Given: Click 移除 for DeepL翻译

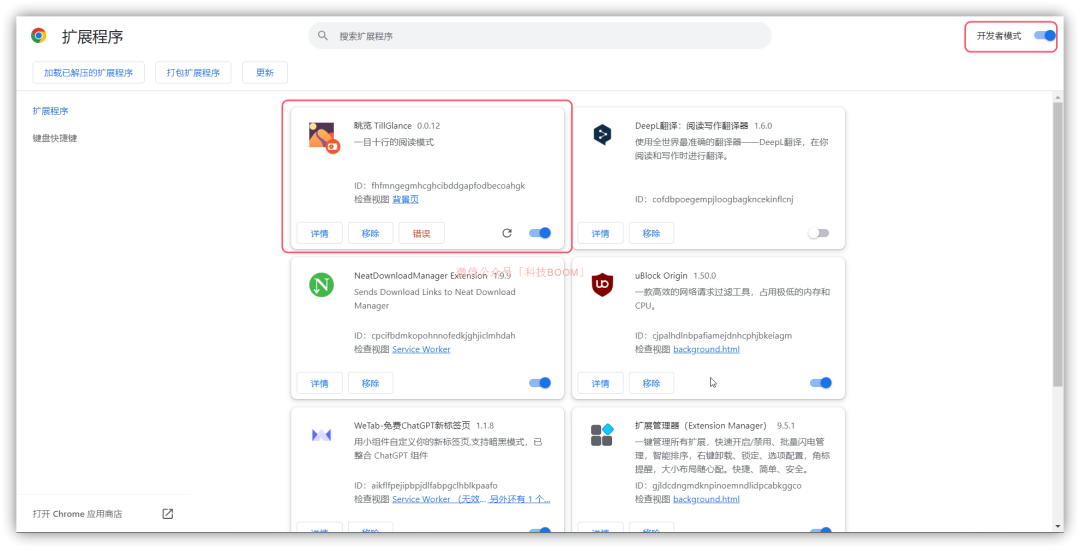Looking at the screenshot, I should 652,233.
